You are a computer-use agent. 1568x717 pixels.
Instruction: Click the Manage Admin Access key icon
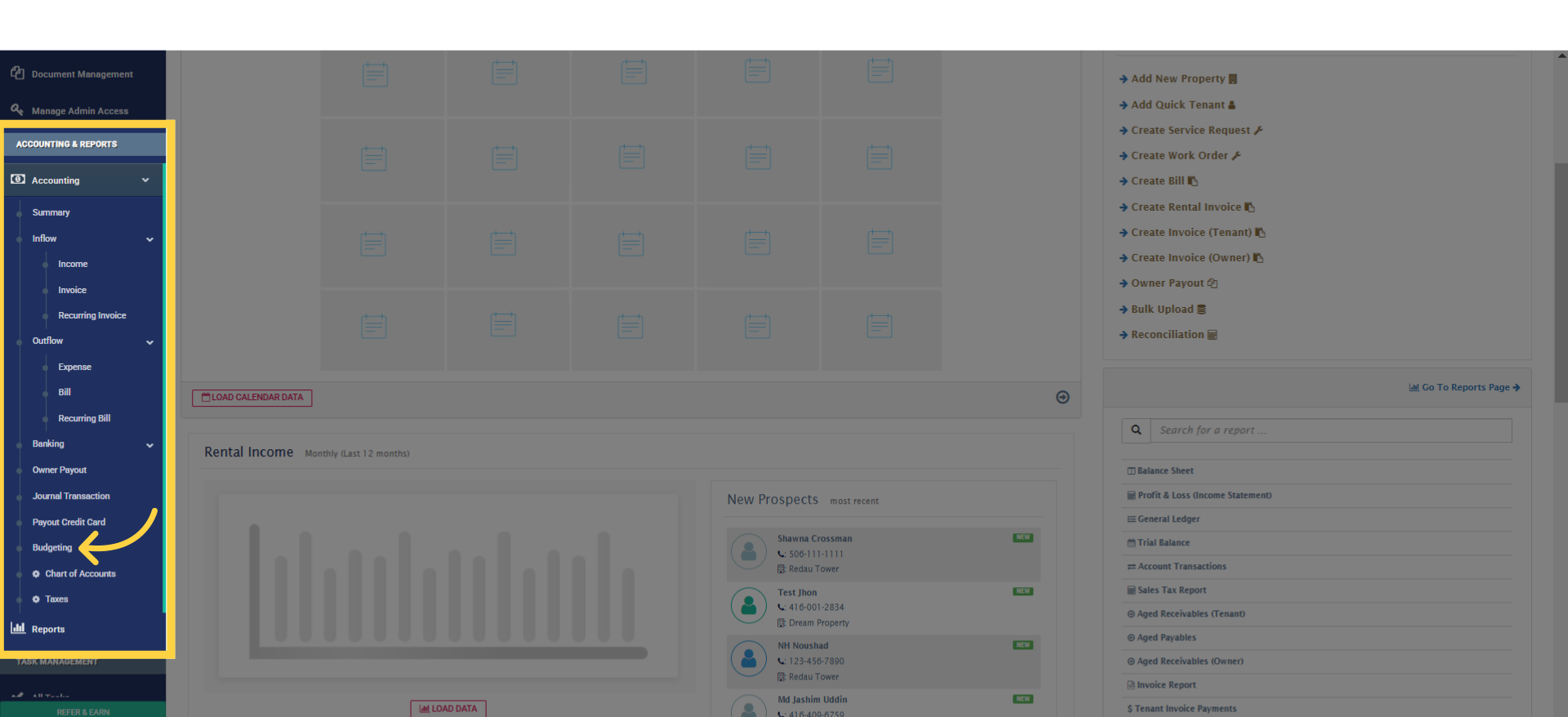coord(17,109)
